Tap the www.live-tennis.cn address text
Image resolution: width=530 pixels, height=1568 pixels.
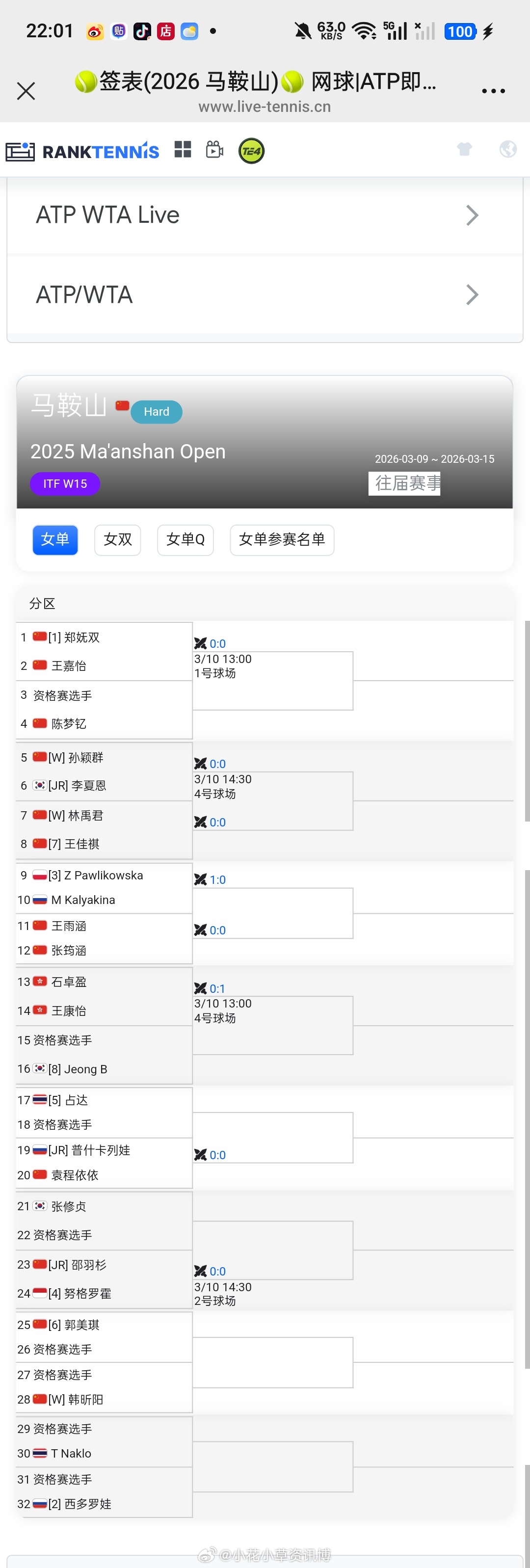(x=265, y=106)
